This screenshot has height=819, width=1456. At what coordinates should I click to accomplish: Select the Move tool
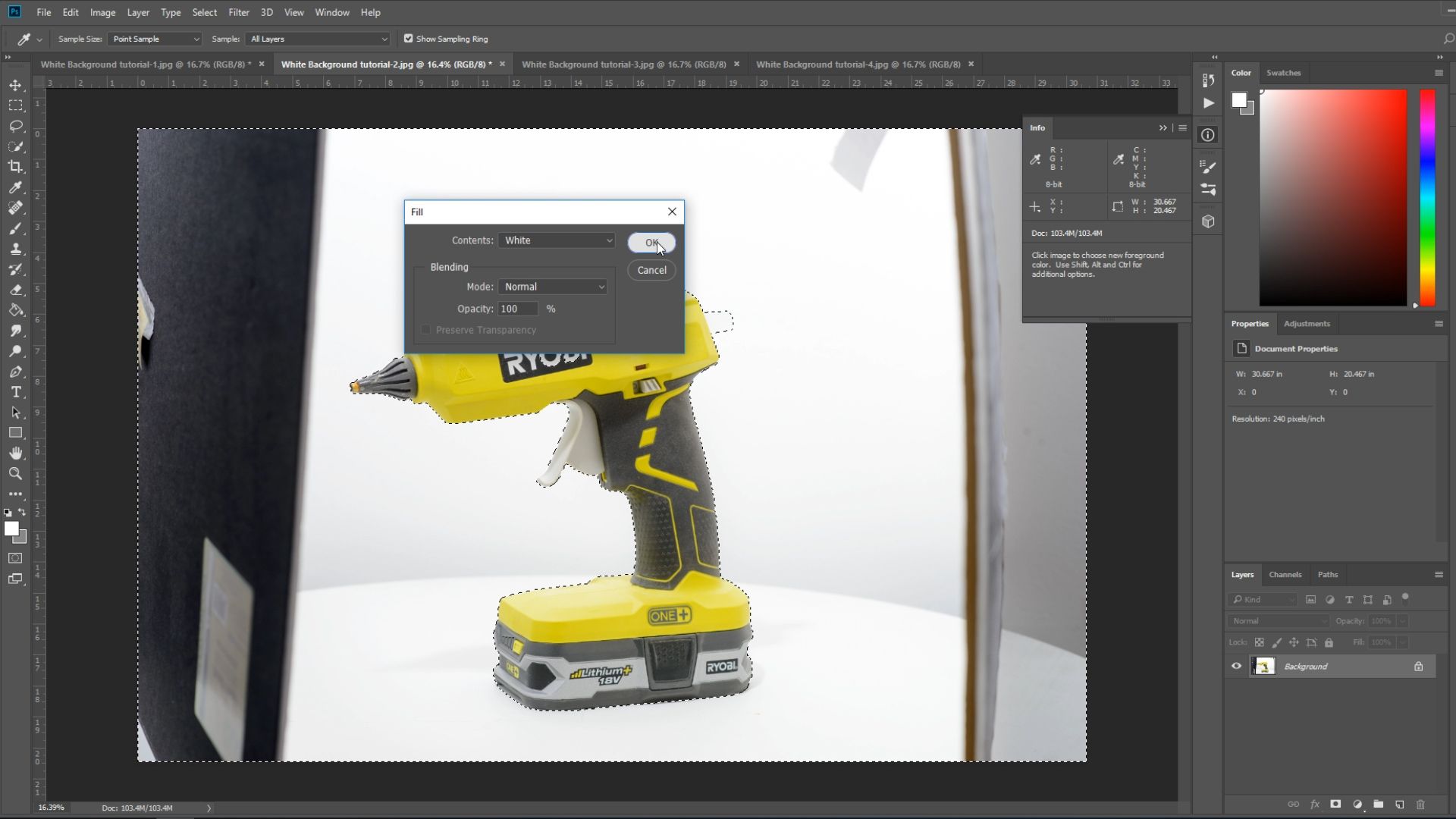[x=15, y=86]
